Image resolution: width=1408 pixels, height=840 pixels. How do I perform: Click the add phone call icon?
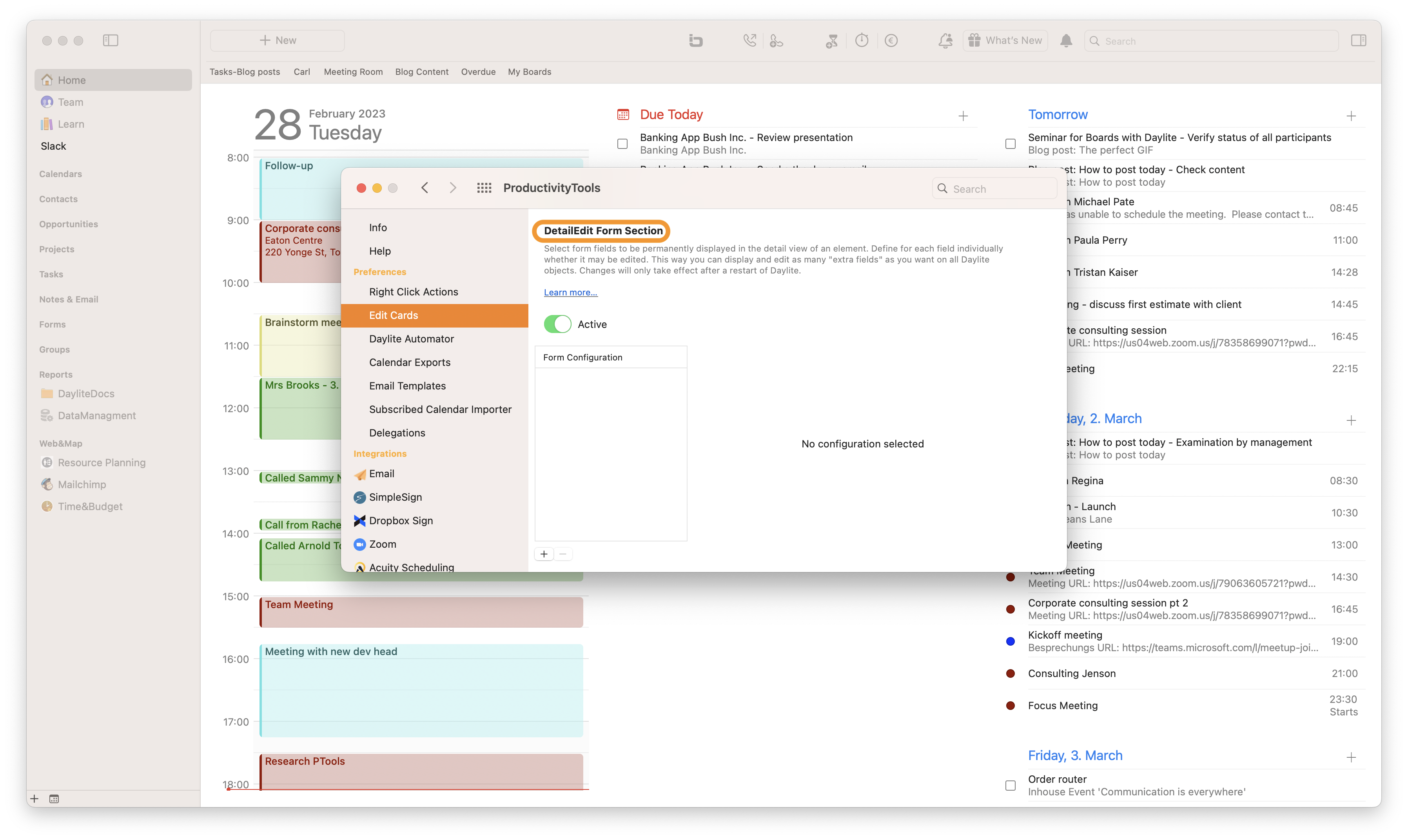(x=776, y=40)
